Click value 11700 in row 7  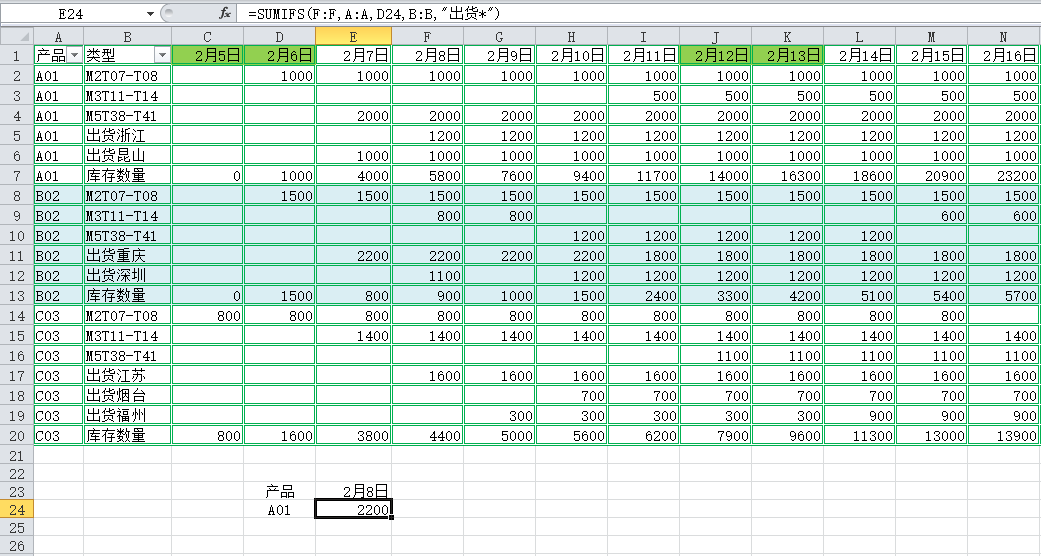point(643,175)
